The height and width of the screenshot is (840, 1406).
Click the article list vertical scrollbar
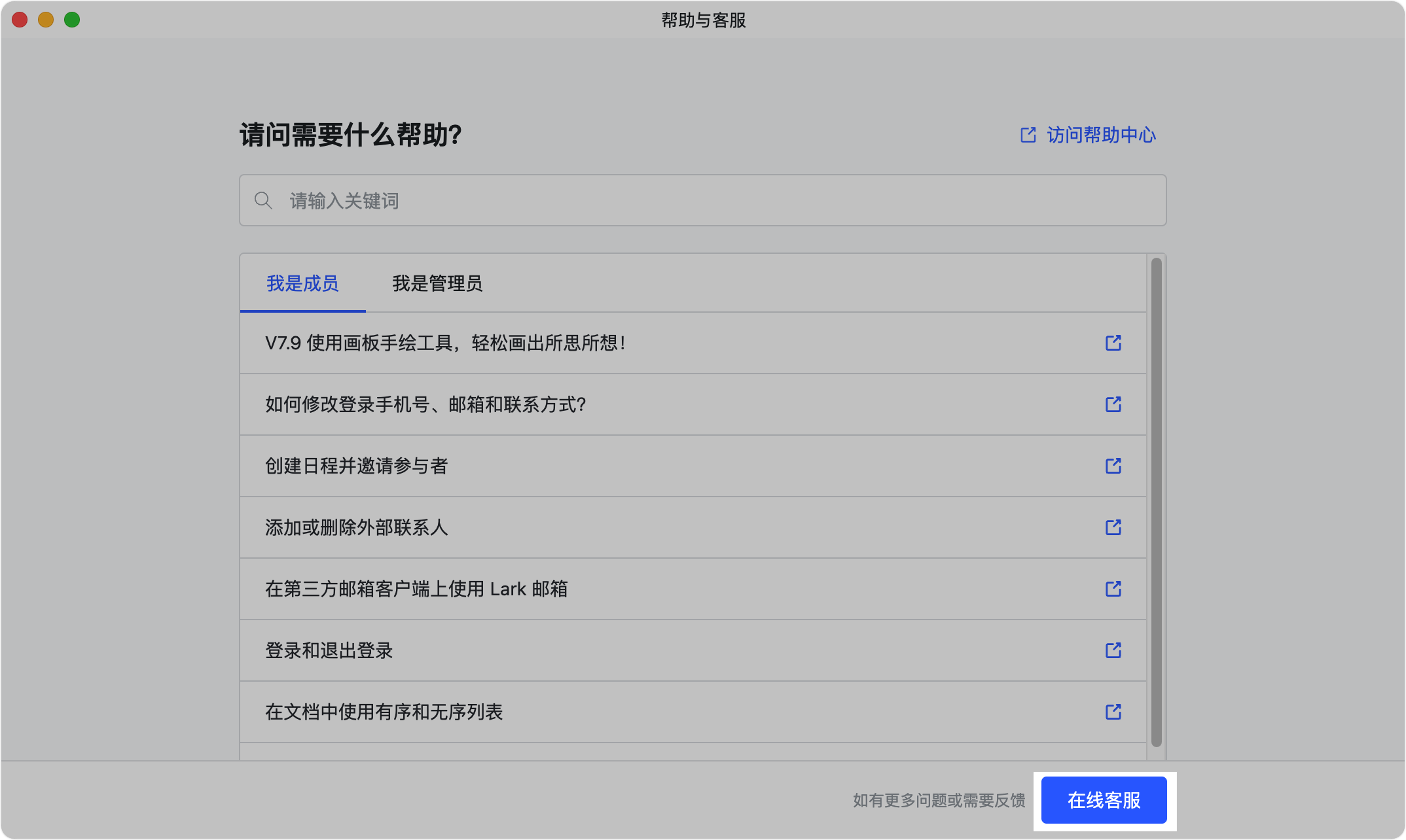click(1156, 501)
